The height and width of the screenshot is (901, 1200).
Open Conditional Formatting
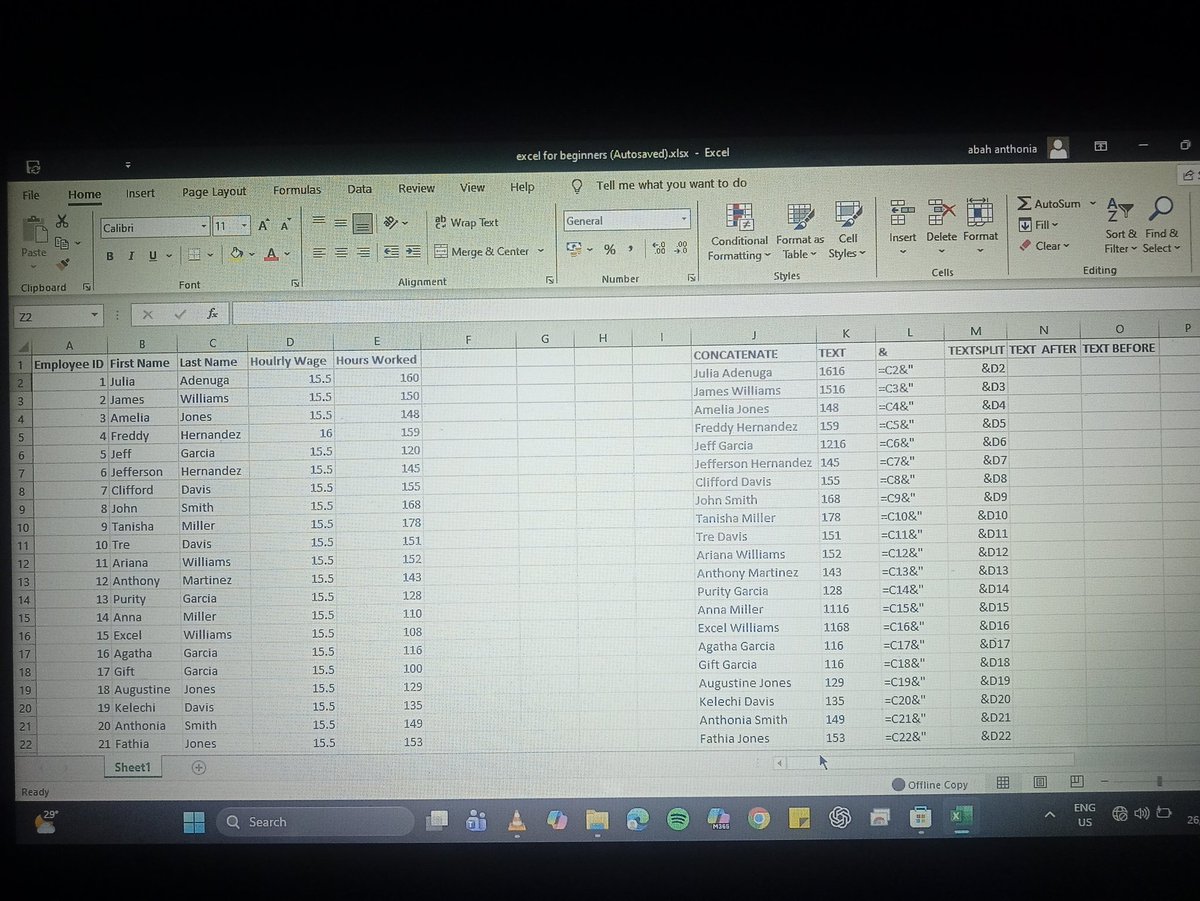pos(739,232)
